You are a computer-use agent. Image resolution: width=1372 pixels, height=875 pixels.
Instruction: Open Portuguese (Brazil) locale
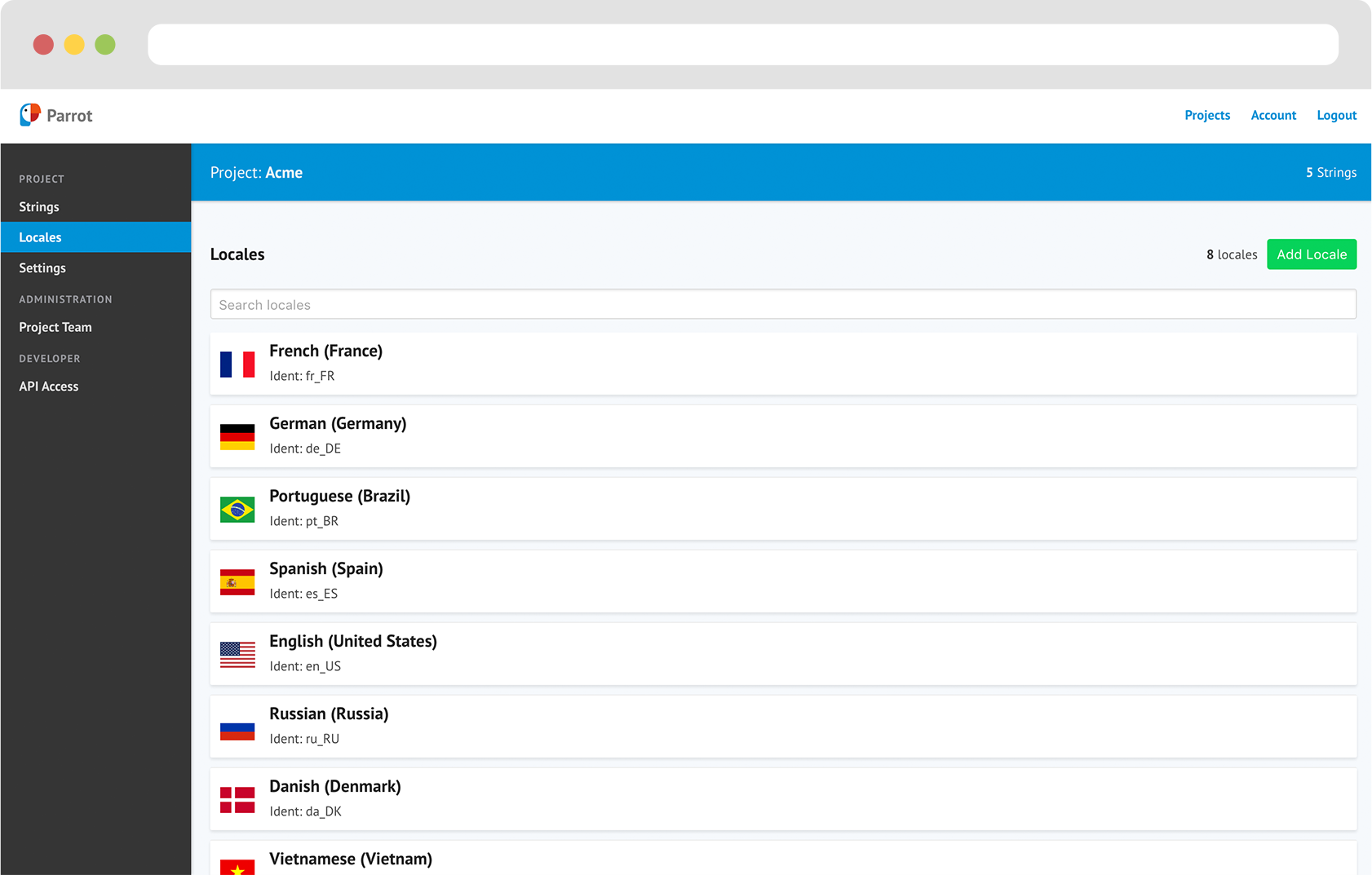click(x=783, y=509)
